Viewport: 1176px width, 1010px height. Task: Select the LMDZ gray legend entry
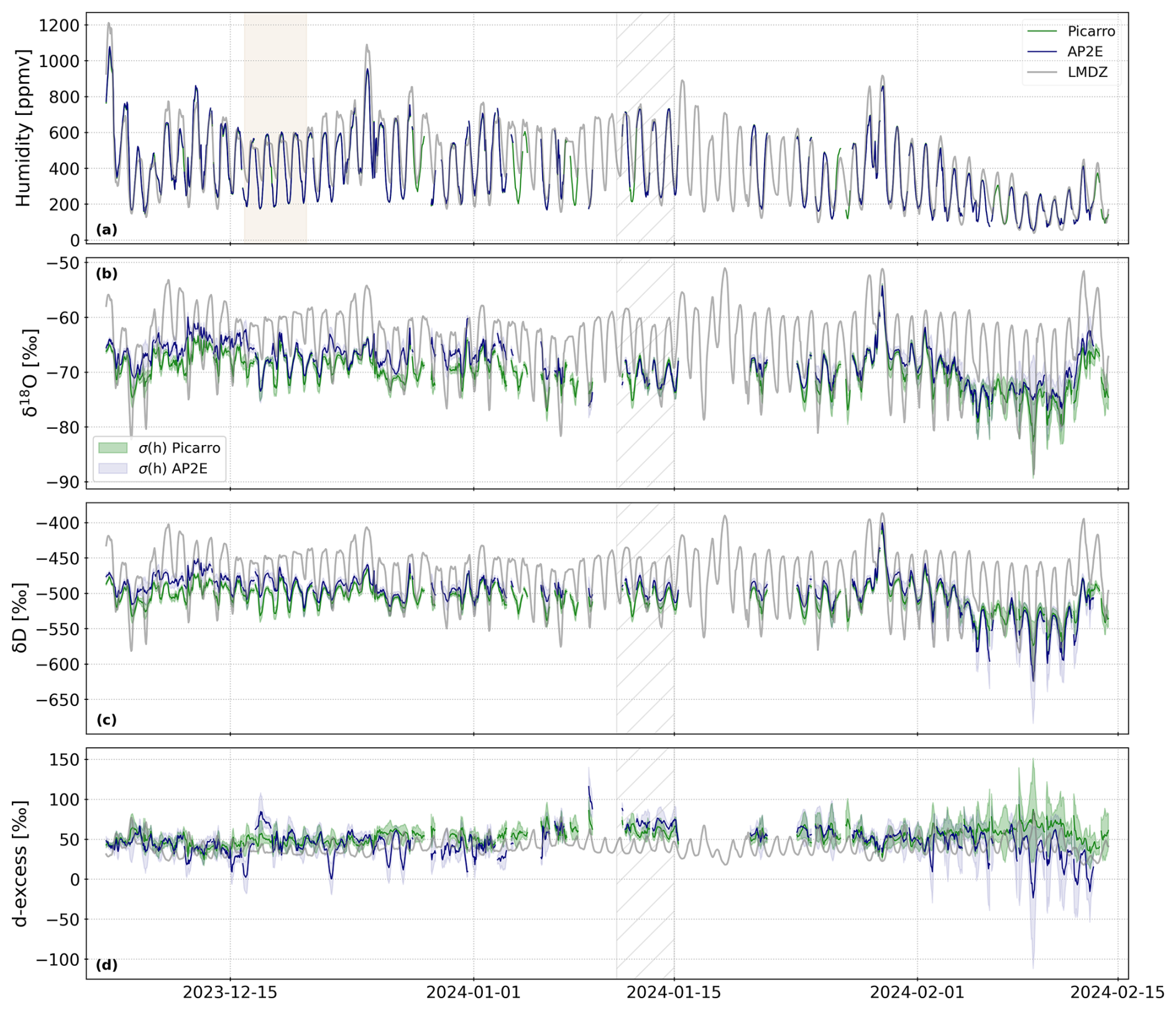(1087, 72)
